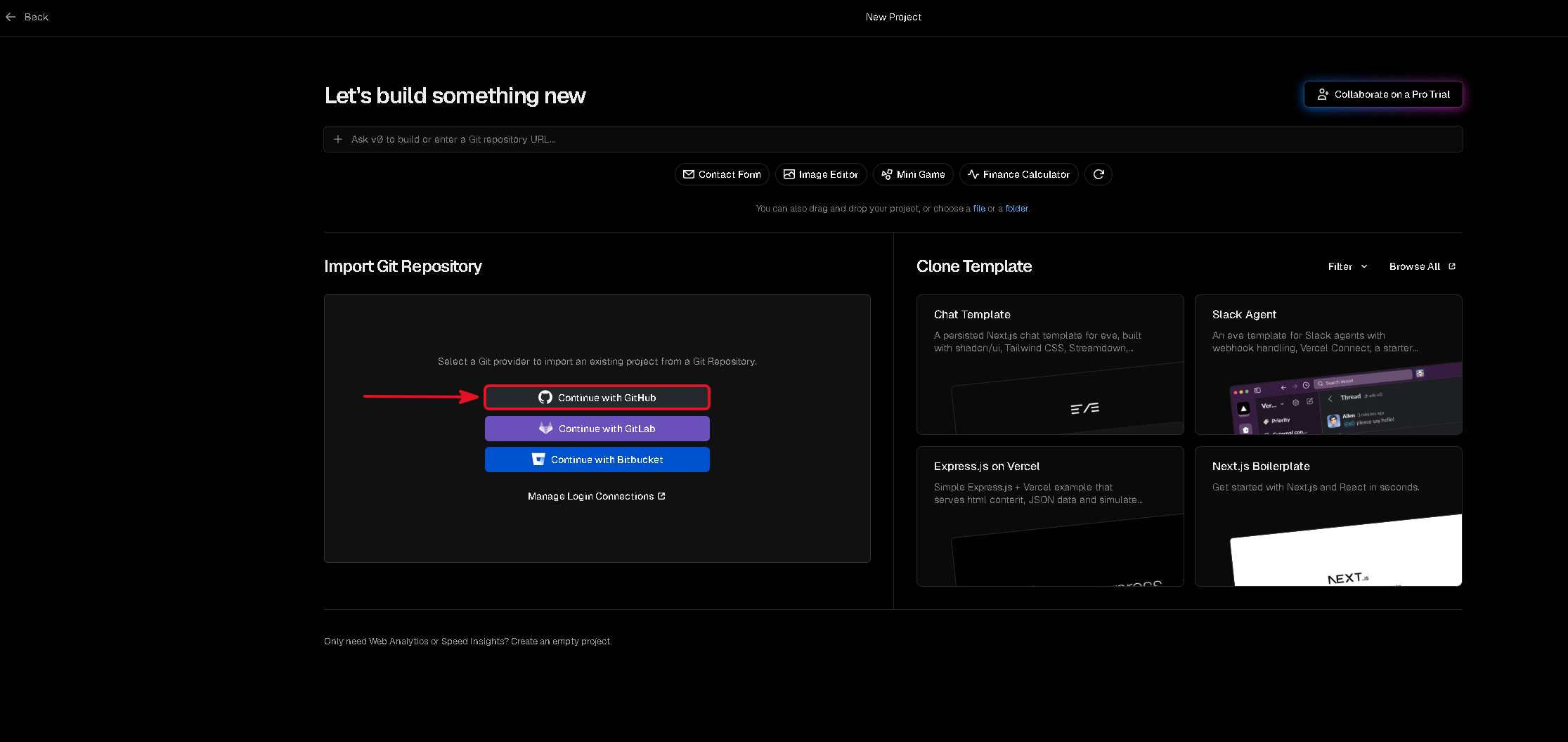Select the Contact Form suggestion
Image resolution: width=1568 pixels, height=742 pixels.
[x=722, y=174]
